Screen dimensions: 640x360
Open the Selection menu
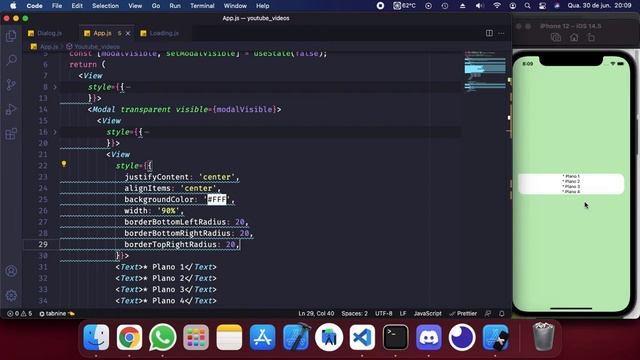click(105, 6)
